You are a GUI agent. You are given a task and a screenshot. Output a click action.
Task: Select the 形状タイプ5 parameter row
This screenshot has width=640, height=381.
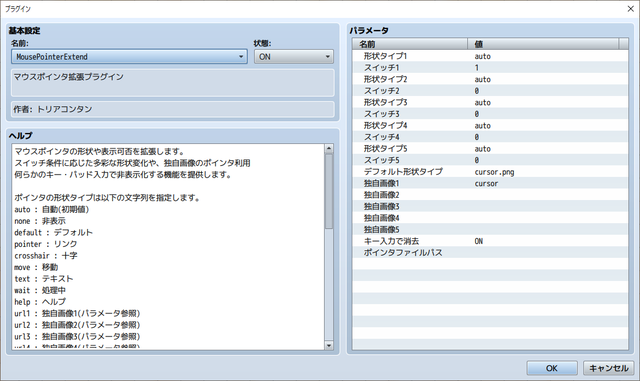click(490, 149)
